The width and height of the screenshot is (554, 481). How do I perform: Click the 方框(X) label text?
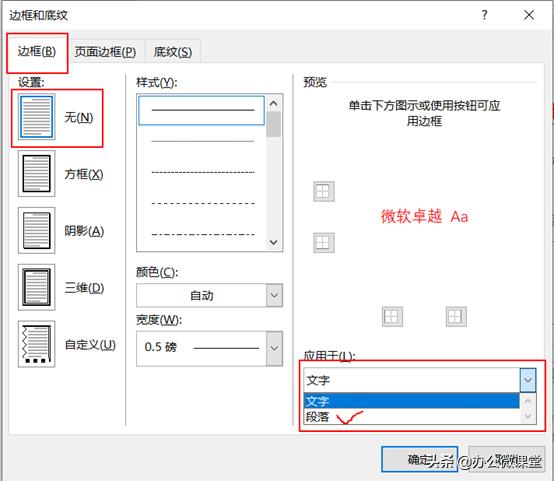click(84, 174)
